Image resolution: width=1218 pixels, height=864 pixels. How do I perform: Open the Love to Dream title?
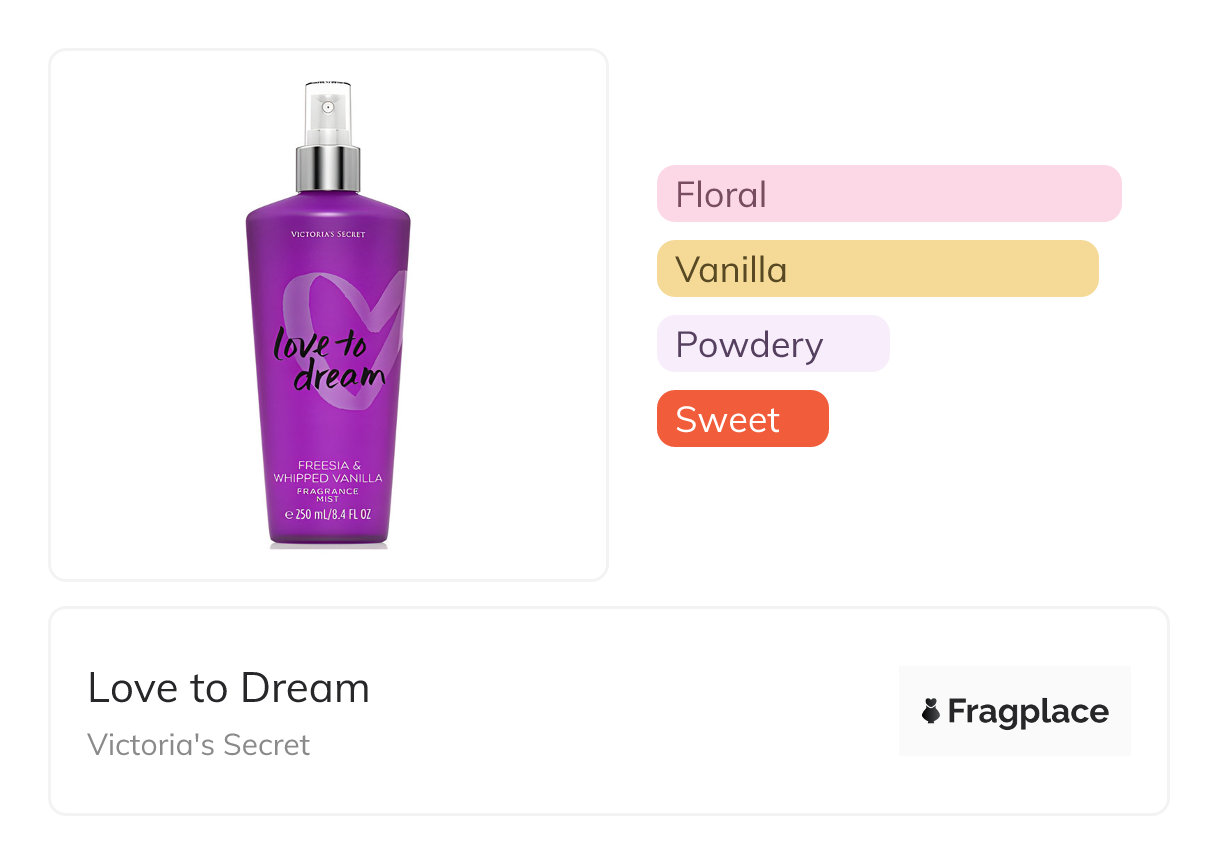228,688
